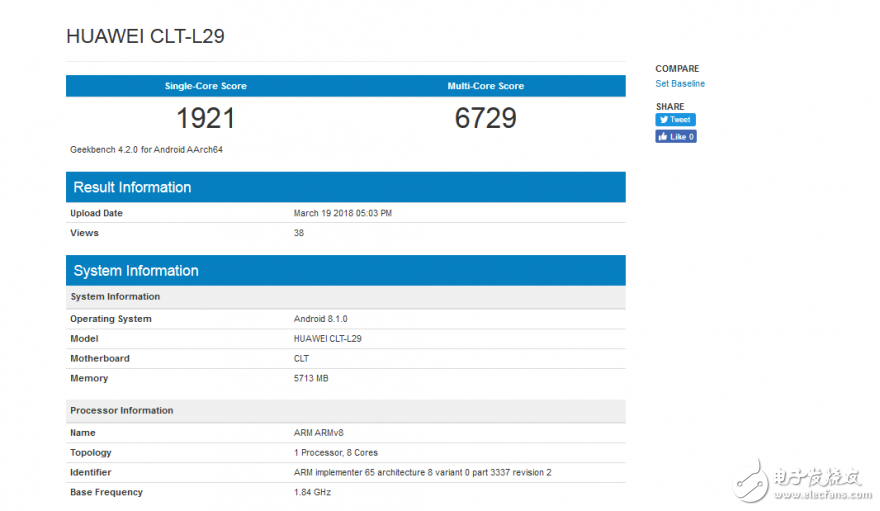Click the Memory value 5713 MB
The width and height of the screenshot is (880, 511).
(x=311, y=378)
